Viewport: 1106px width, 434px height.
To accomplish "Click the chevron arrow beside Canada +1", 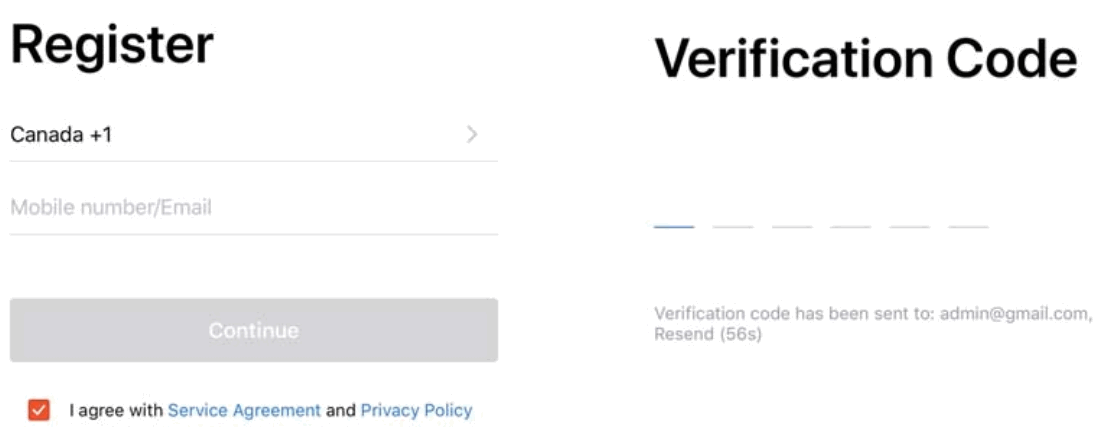I will [x=472, y=134].
